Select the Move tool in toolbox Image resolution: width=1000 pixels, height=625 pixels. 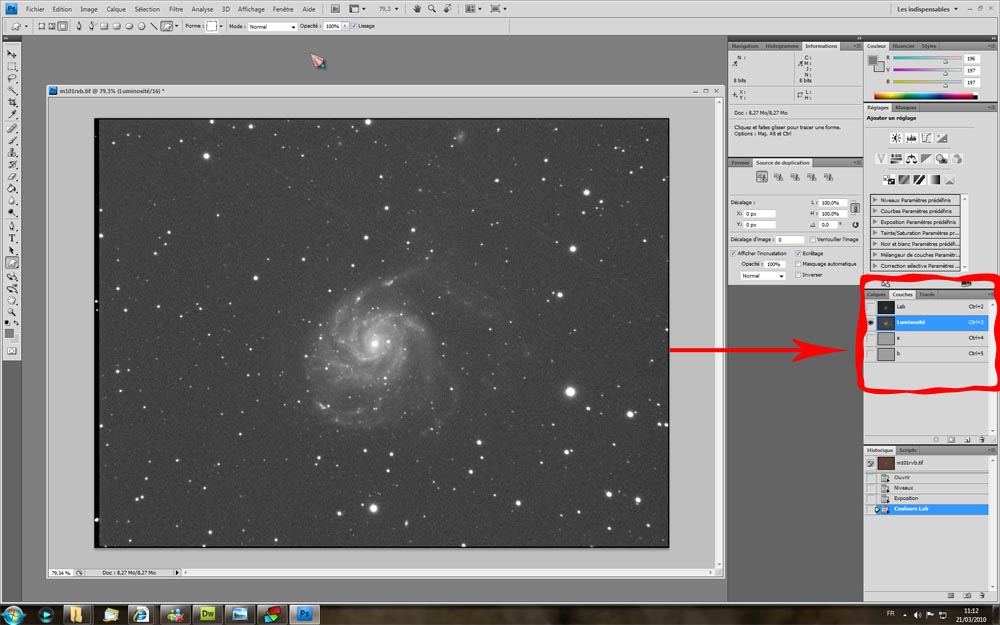(x=12, y=53)
